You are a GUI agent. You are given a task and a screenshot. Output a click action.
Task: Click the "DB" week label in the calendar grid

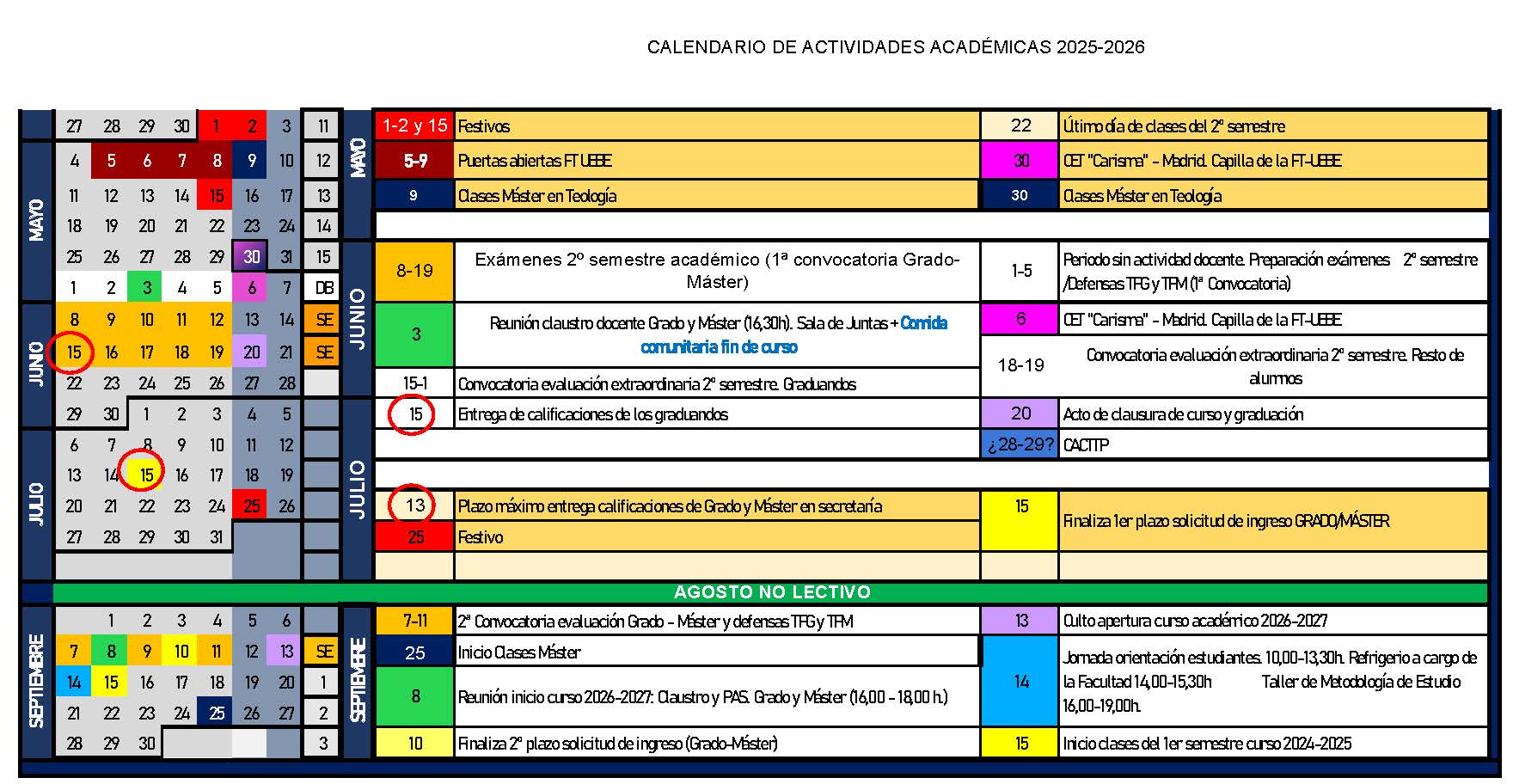(x=323, y=288)
